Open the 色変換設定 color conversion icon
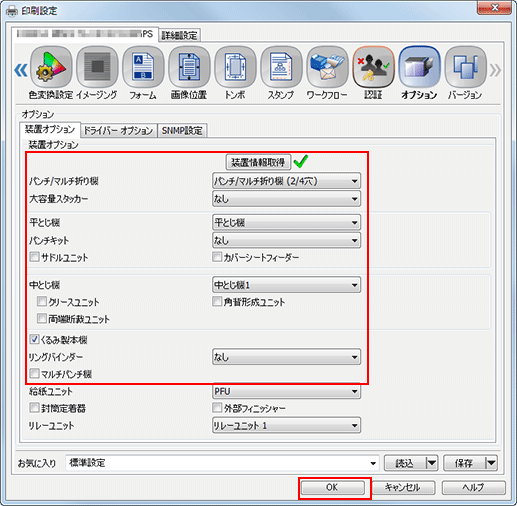The height and width of the screenshot is (506, 517). coord(51,67)
